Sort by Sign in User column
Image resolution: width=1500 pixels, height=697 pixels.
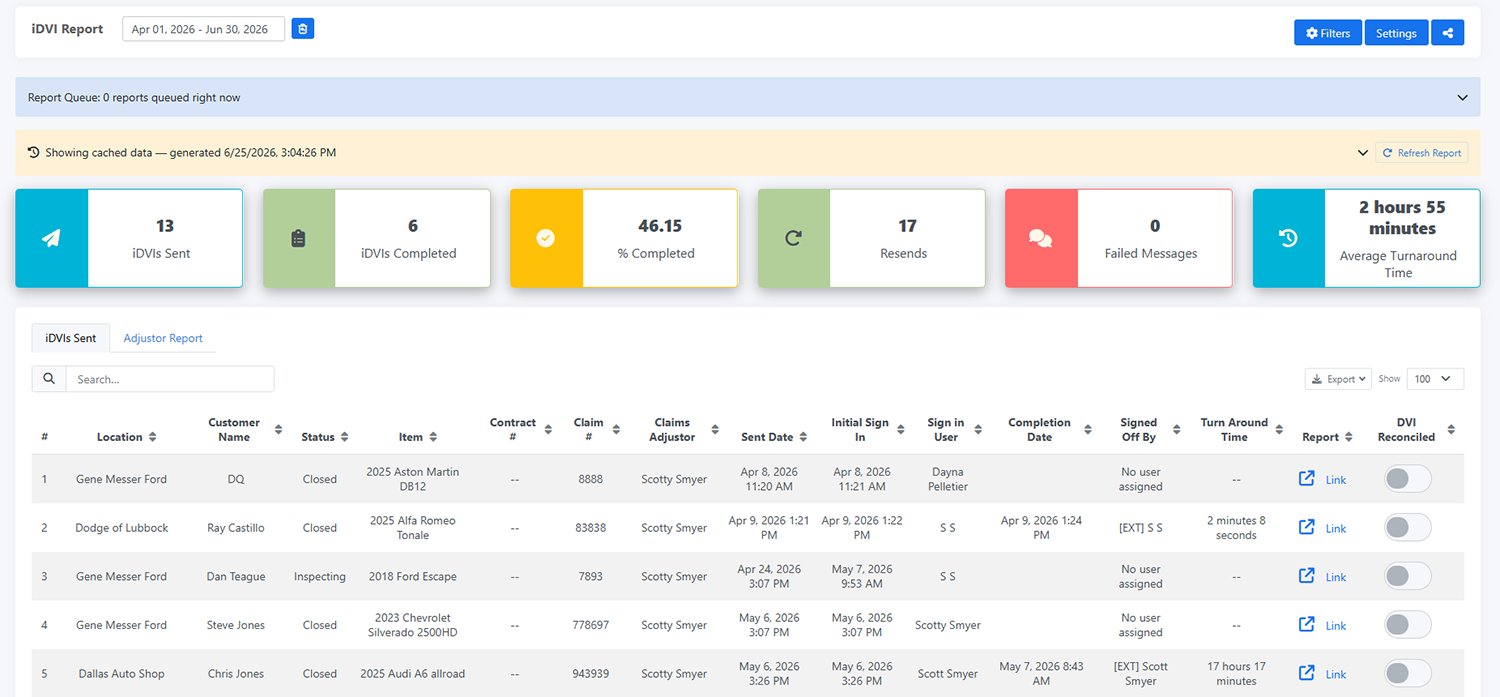click(x=978, y=430)
